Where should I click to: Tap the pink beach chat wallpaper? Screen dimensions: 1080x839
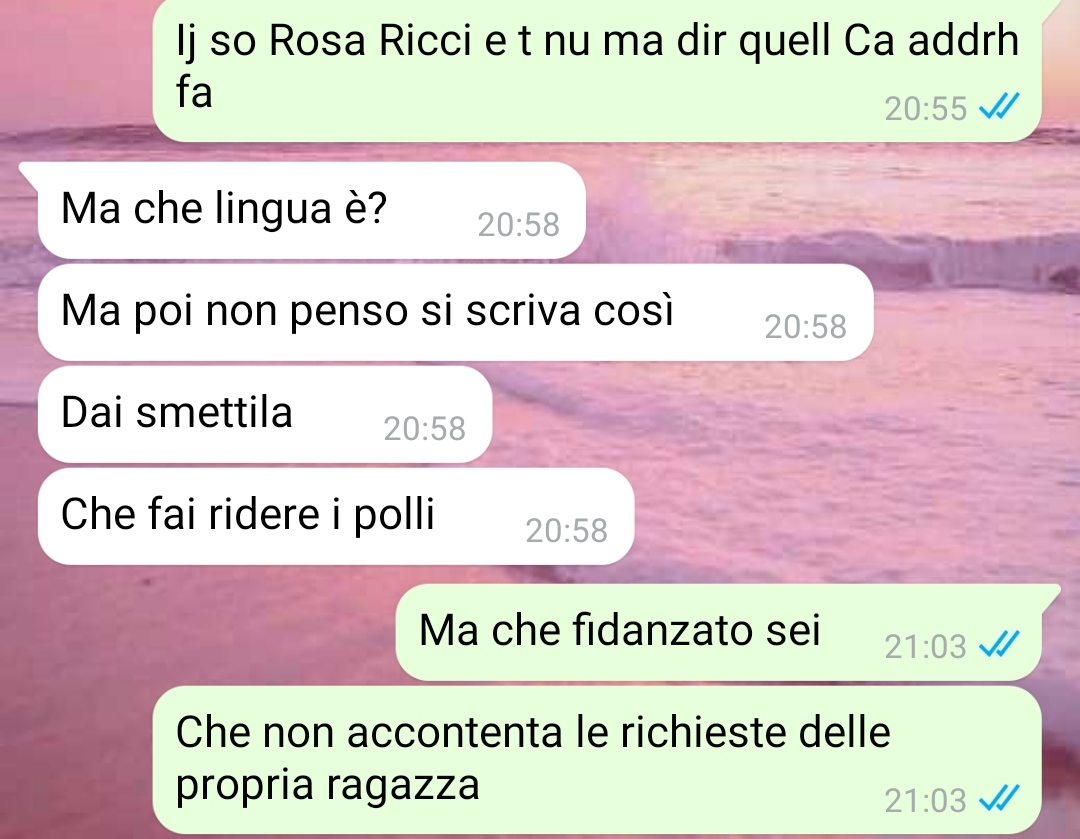(861, 448)
